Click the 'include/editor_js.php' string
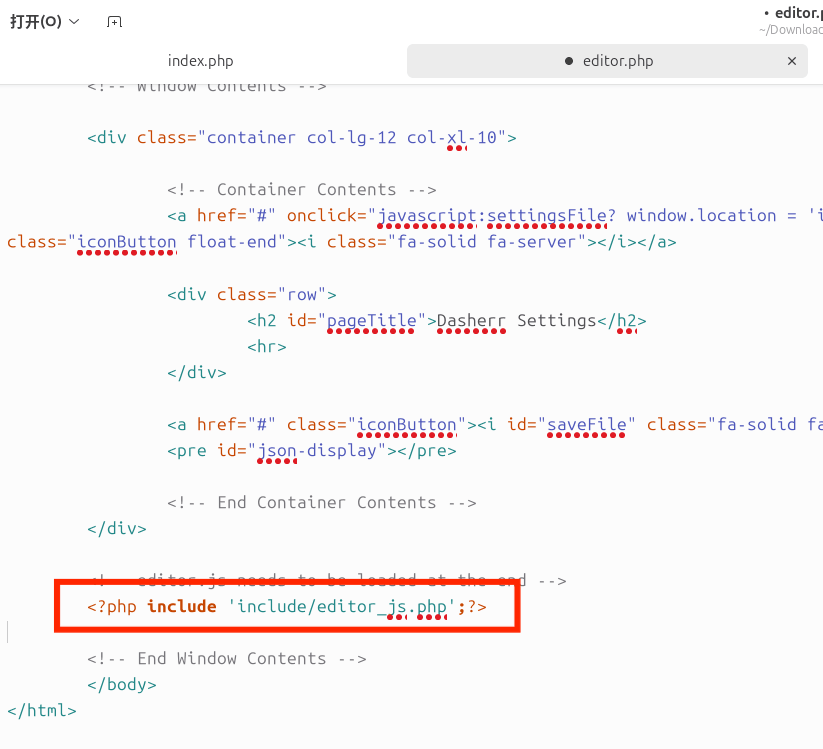The height and width of the screenshot is (749, 823). tap(342, 606)
